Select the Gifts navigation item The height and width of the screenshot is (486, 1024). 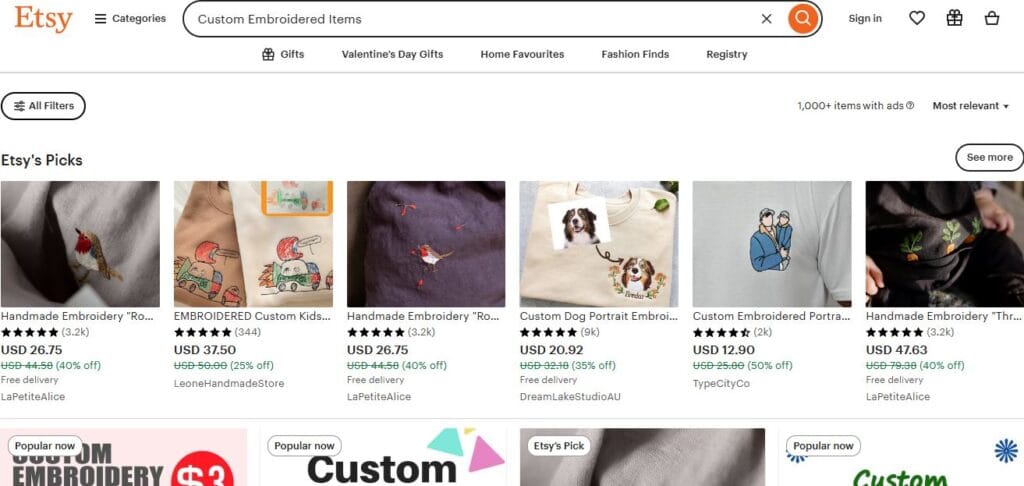click(283, 54)
